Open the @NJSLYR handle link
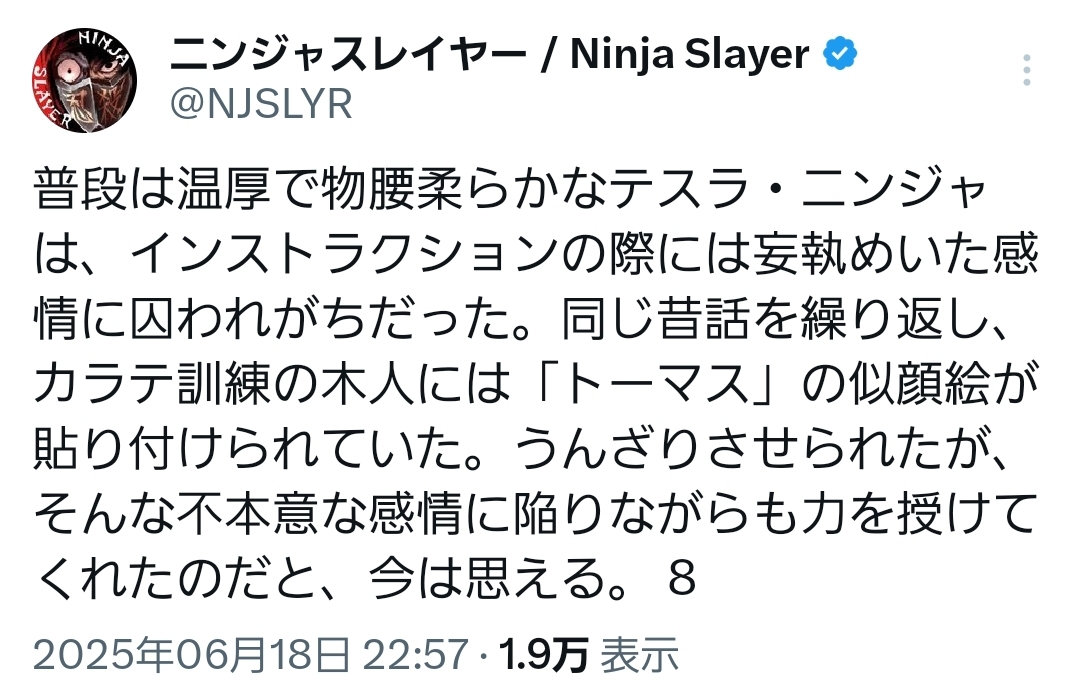Image resolution: width=1080 pixels, height=695 pixels. [262, 104]
